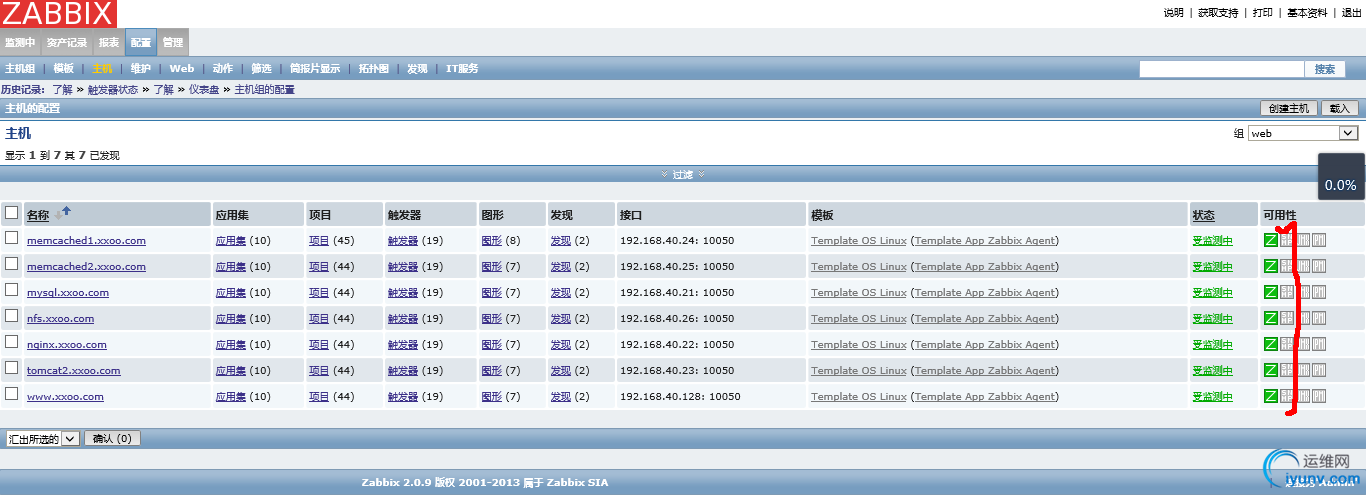Click the 创建主机 button
Image resolution: width=1366 pixels, height=495 pixels.
(1288, 108)
